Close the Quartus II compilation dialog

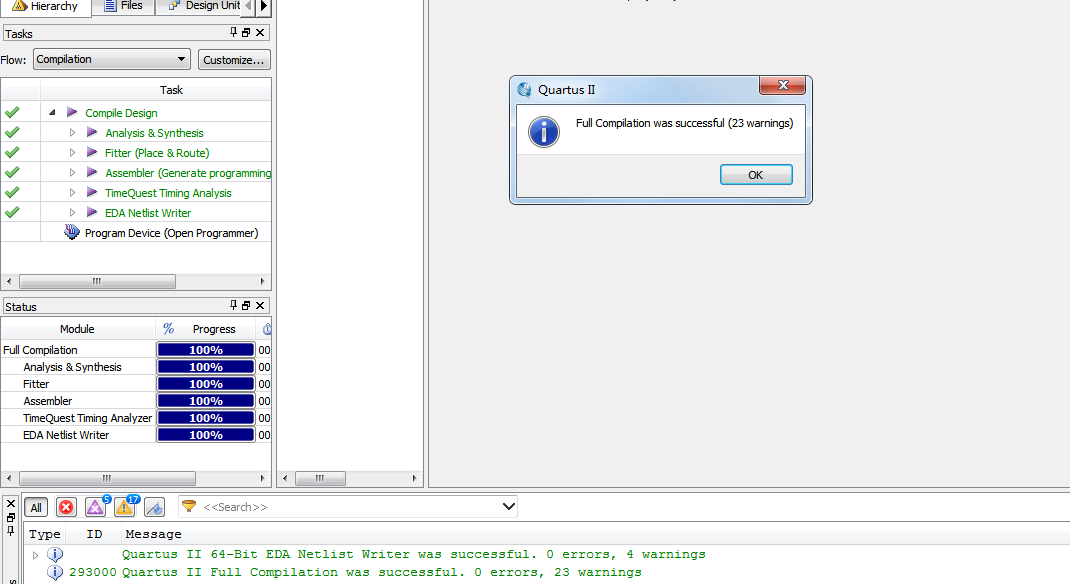pyautogui.click(x=783, y=85)
